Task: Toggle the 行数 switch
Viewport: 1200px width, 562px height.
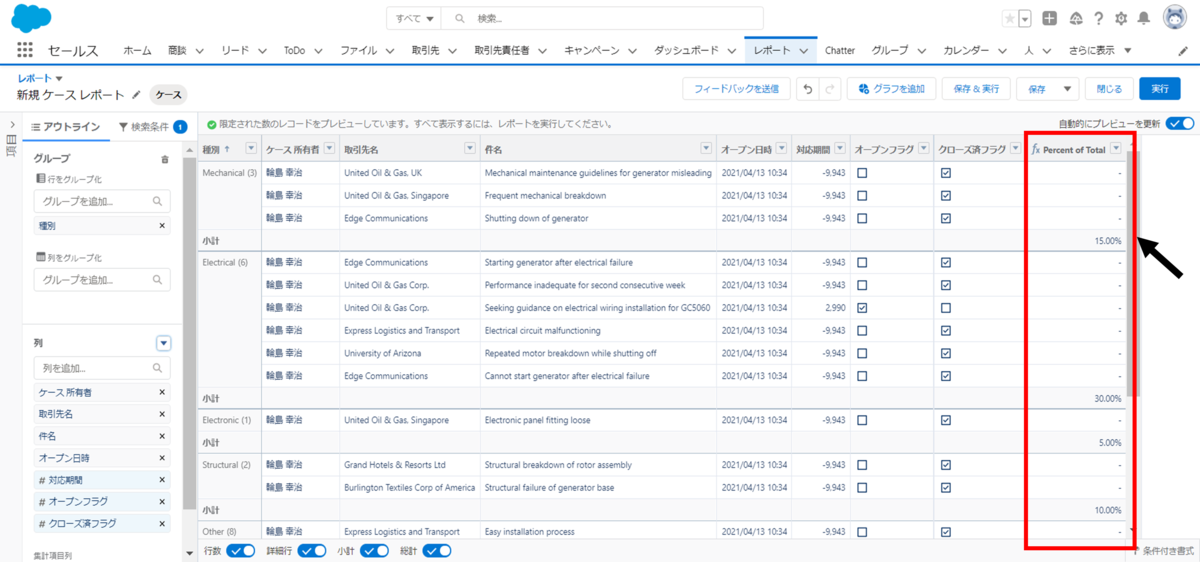Action: coord(241,551)
